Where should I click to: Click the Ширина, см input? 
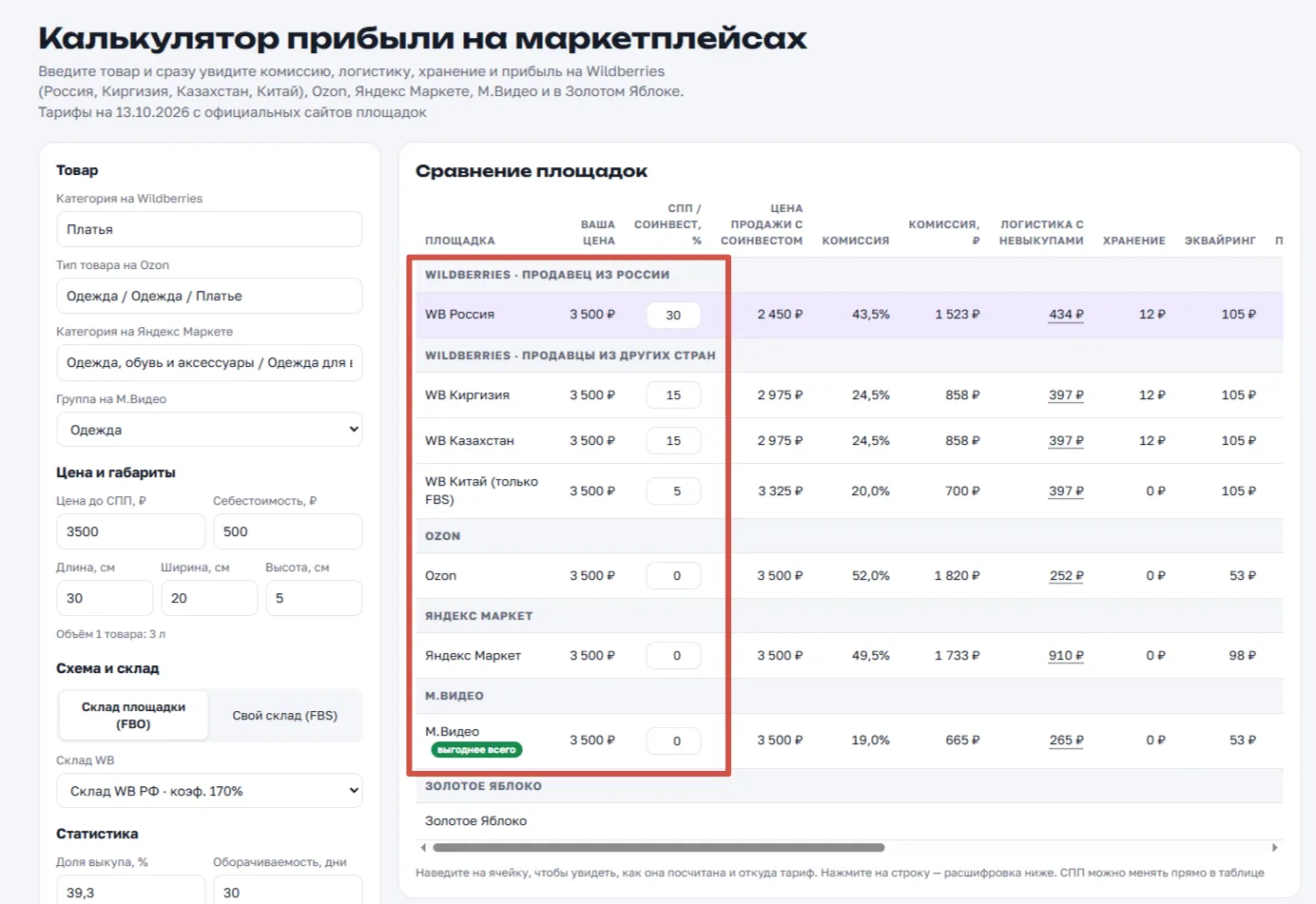pyautogui.click(x=209, y=598)
